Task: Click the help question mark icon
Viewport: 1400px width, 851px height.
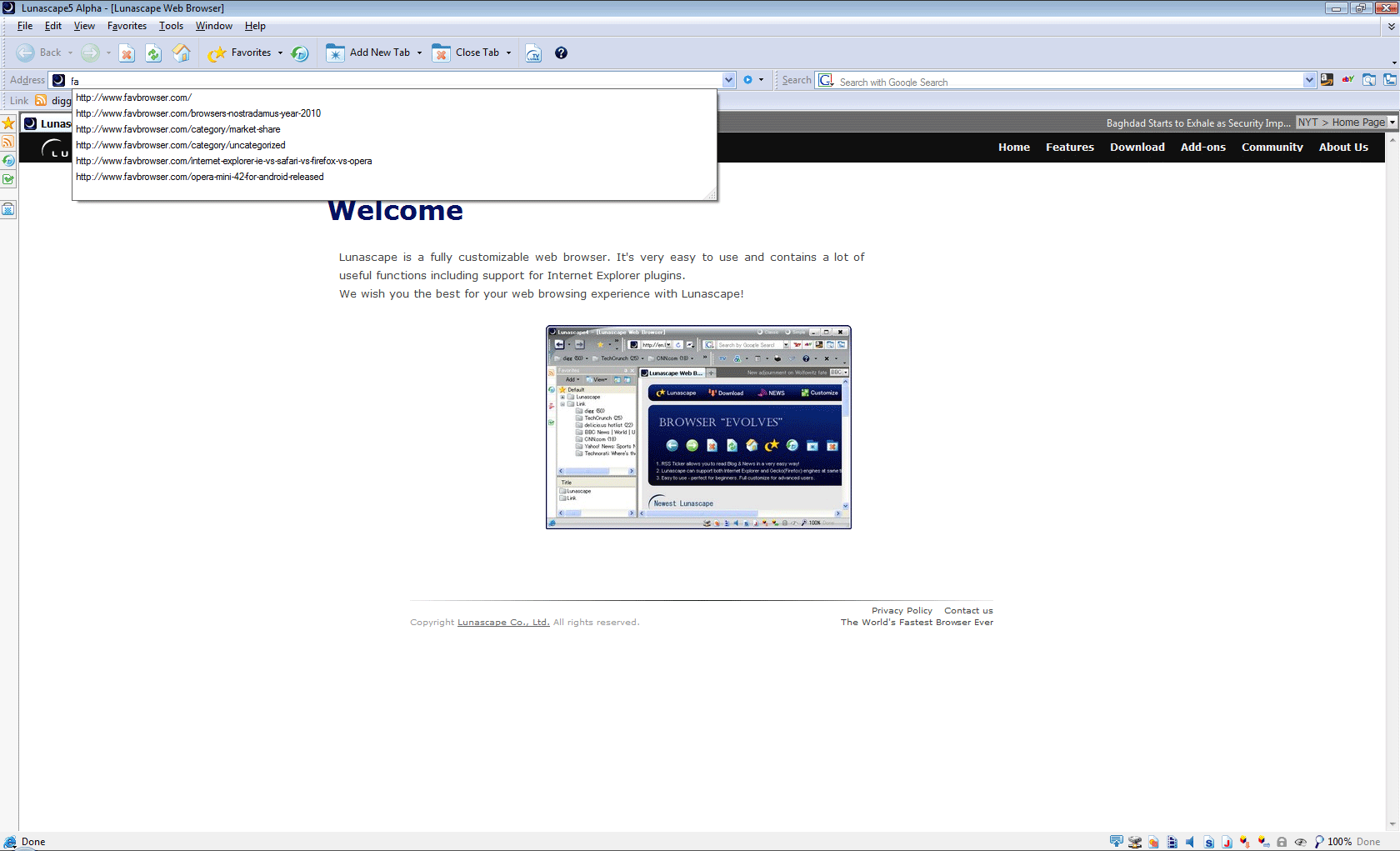Action: coord(561,53)
